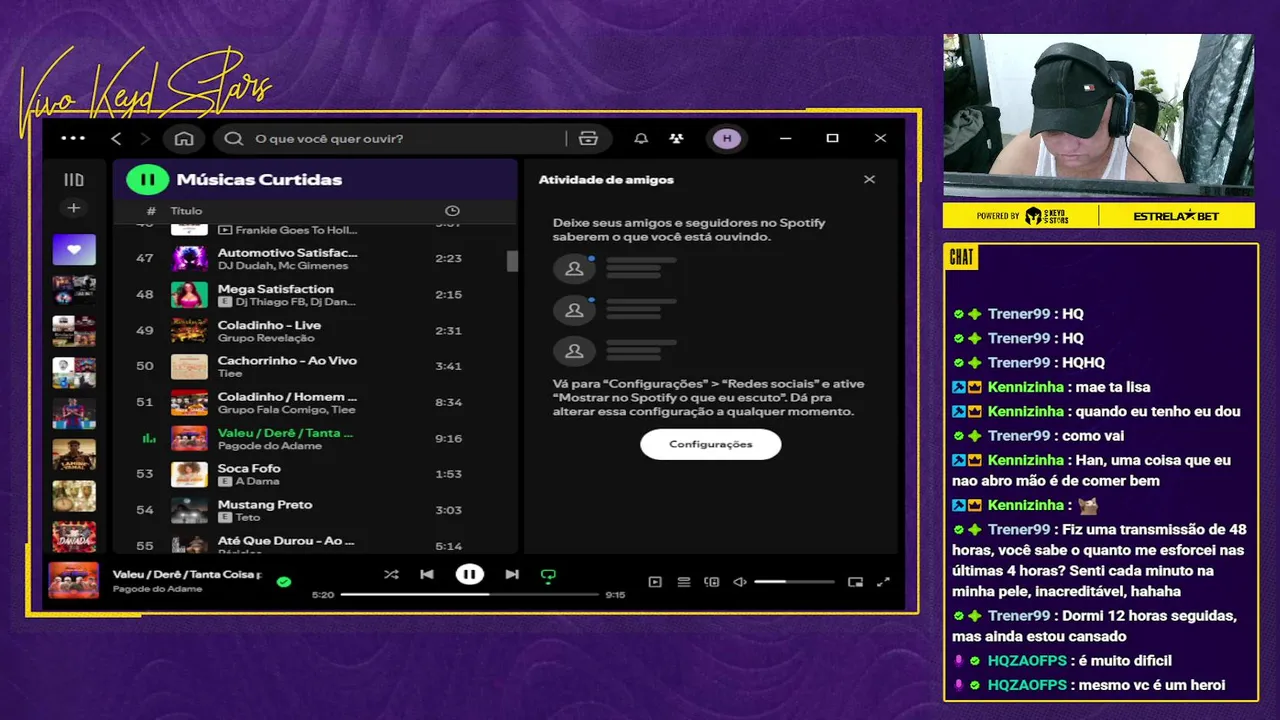Enter full screen player view
Viewport: 1280px width, 720px height.
coord(883,582)
